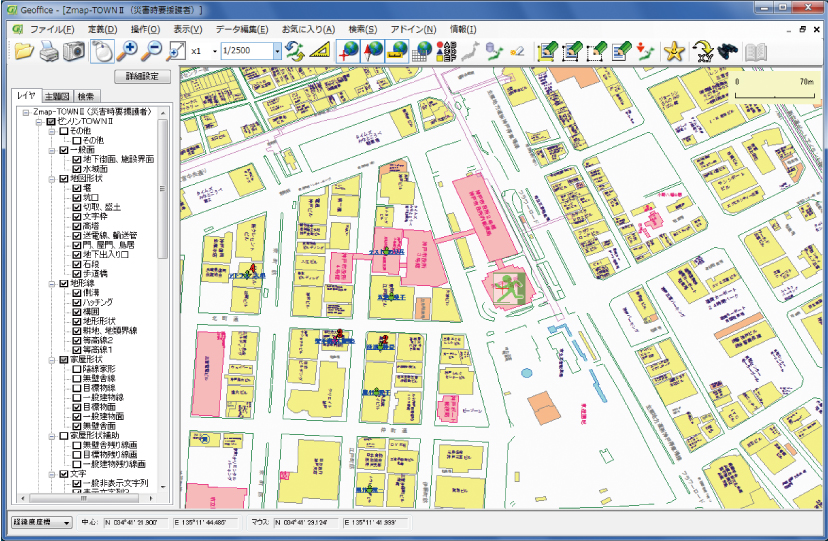Click the shapes and letters legend icon
Image resolution: width=828 pixels, height=541 pixels.
tap(446, 51)
